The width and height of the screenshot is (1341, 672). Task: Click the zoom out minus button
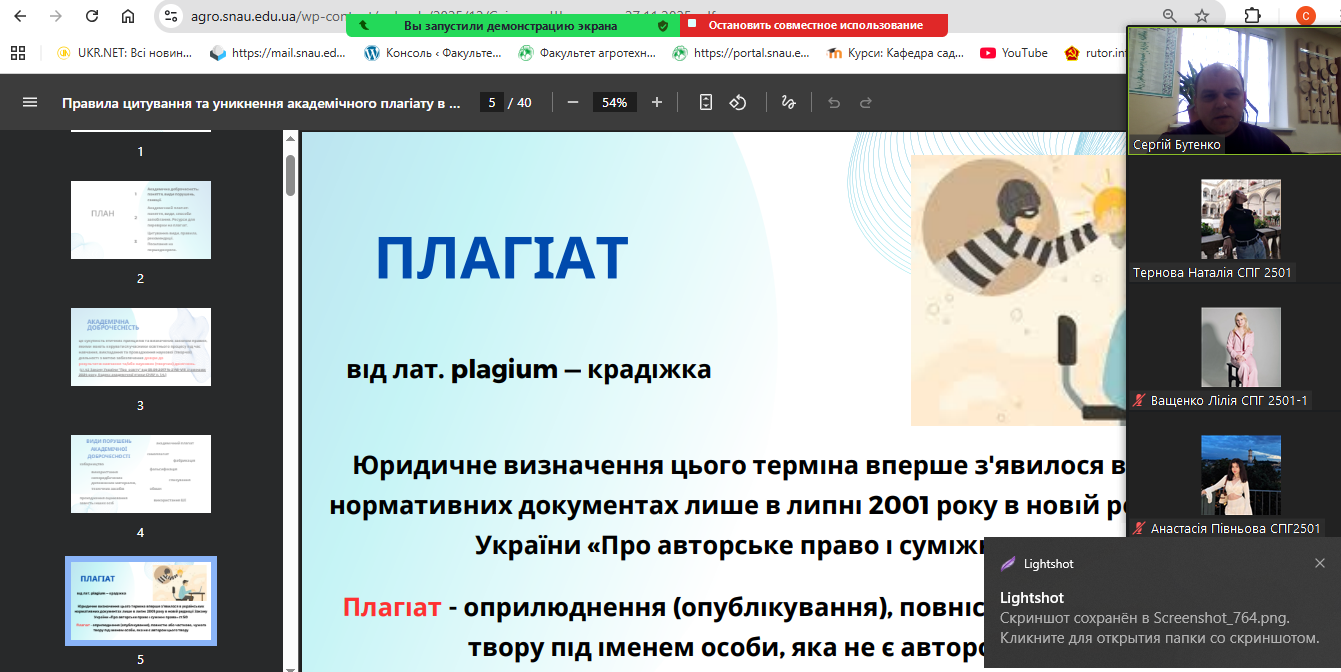click(572, 102)
